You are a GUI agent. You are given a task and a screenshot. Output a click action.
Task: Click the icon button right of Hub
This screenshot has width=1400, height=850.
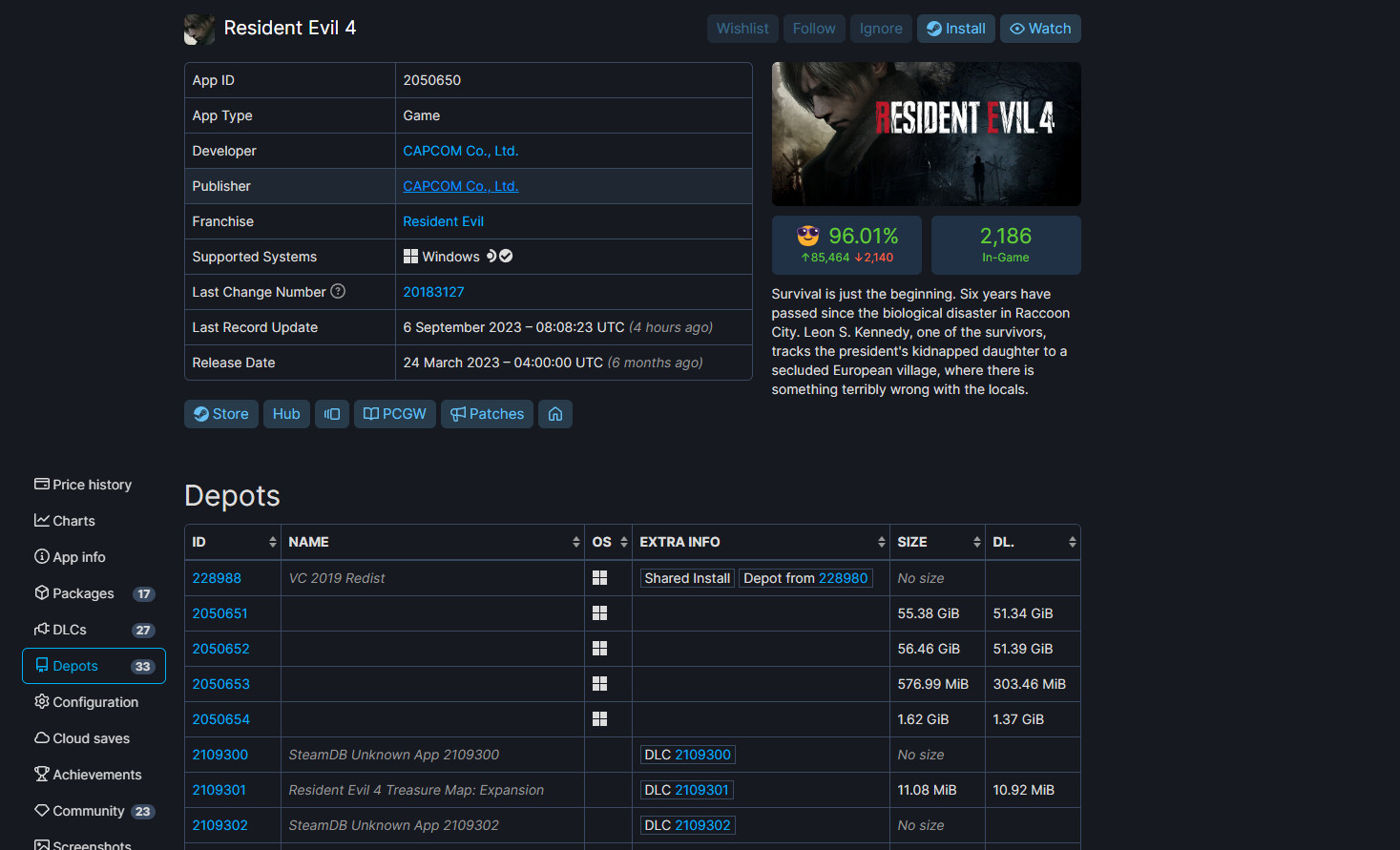tap(332, 414)
